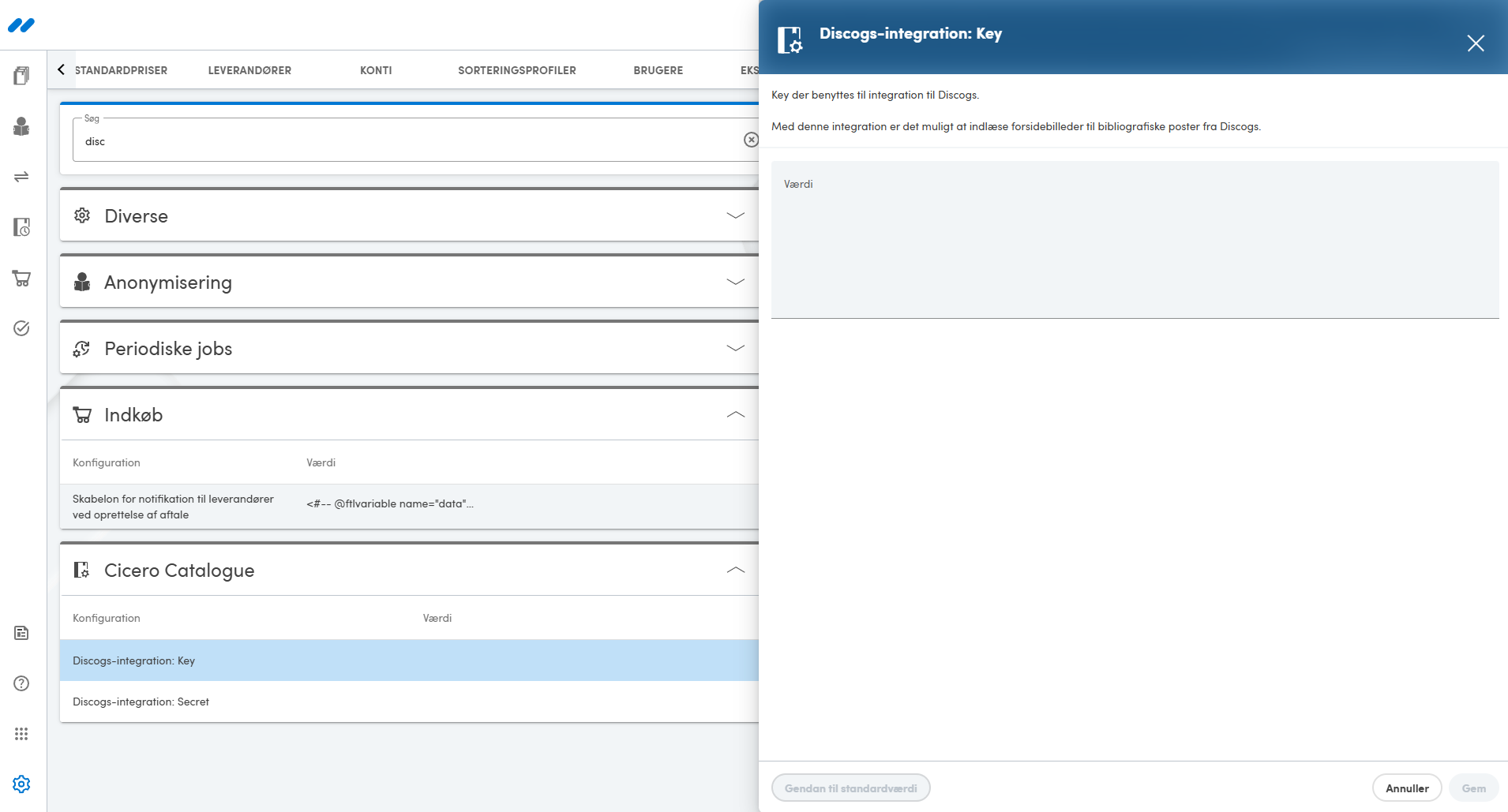Screen dimensions: 1508x812
Task: Open the acquisitions cart sidebar icon
Action: tap(21, 278)
